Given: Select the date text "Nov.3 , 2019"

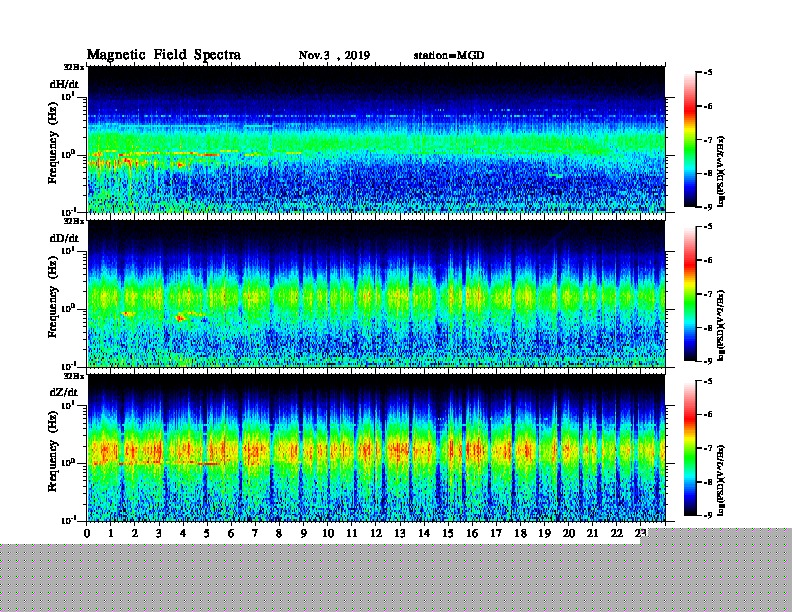Looking at the screenshot, I should 334,56.
